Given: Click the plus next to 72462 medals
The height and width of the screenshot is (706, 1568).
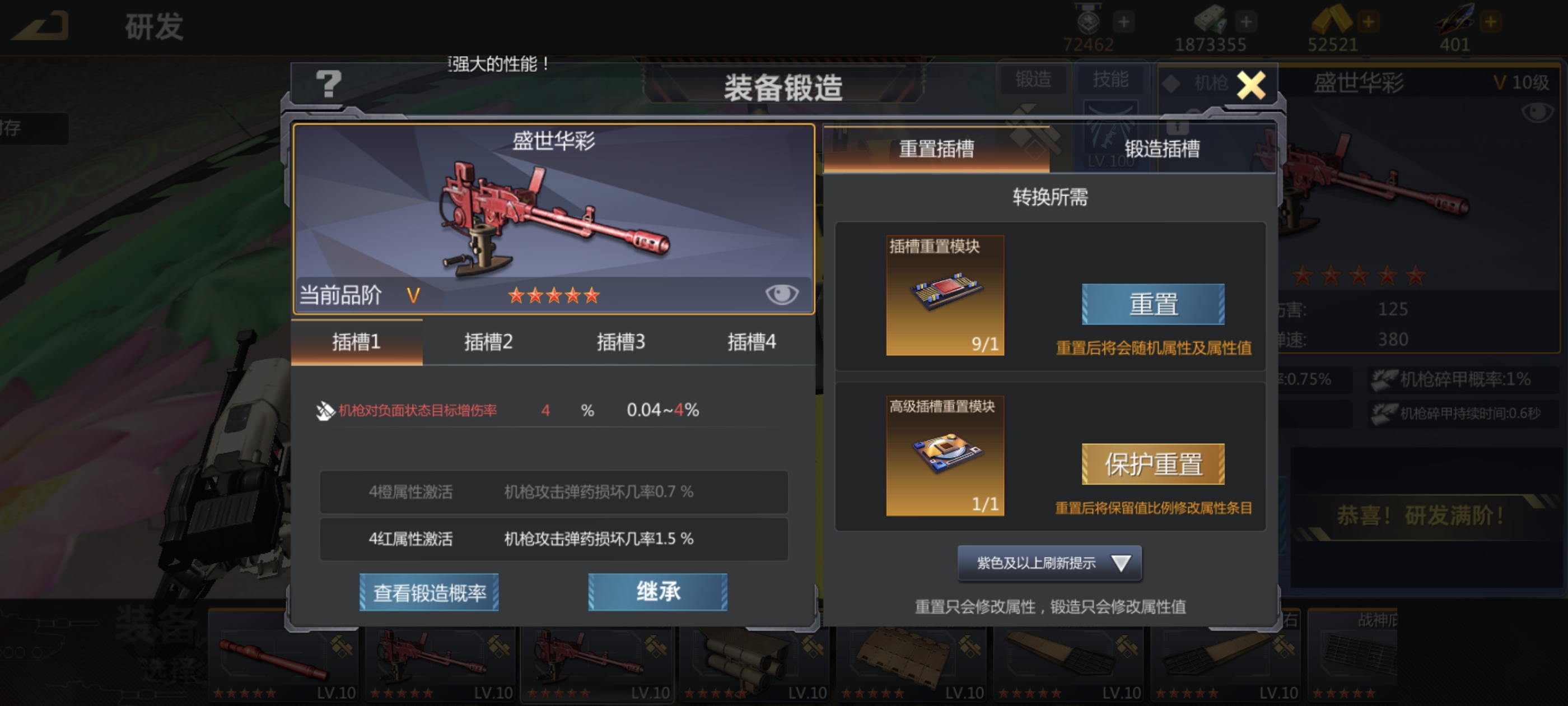Looking at the screenshot, I should (x=1124, y=22).
